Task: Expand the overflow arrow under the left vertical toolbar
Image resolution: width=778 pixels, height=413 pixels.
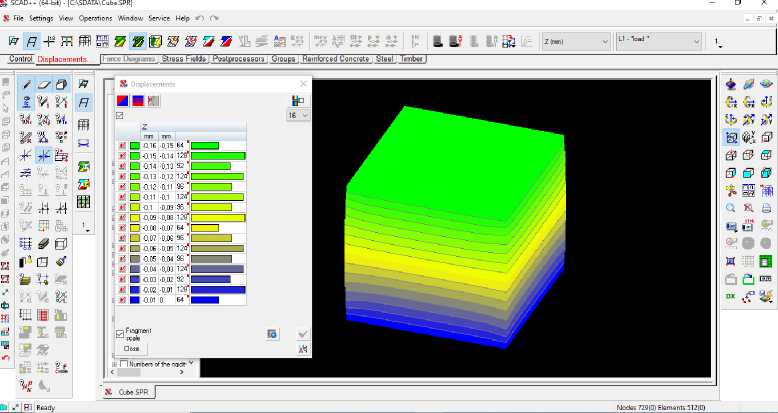Action: [85, 227]
